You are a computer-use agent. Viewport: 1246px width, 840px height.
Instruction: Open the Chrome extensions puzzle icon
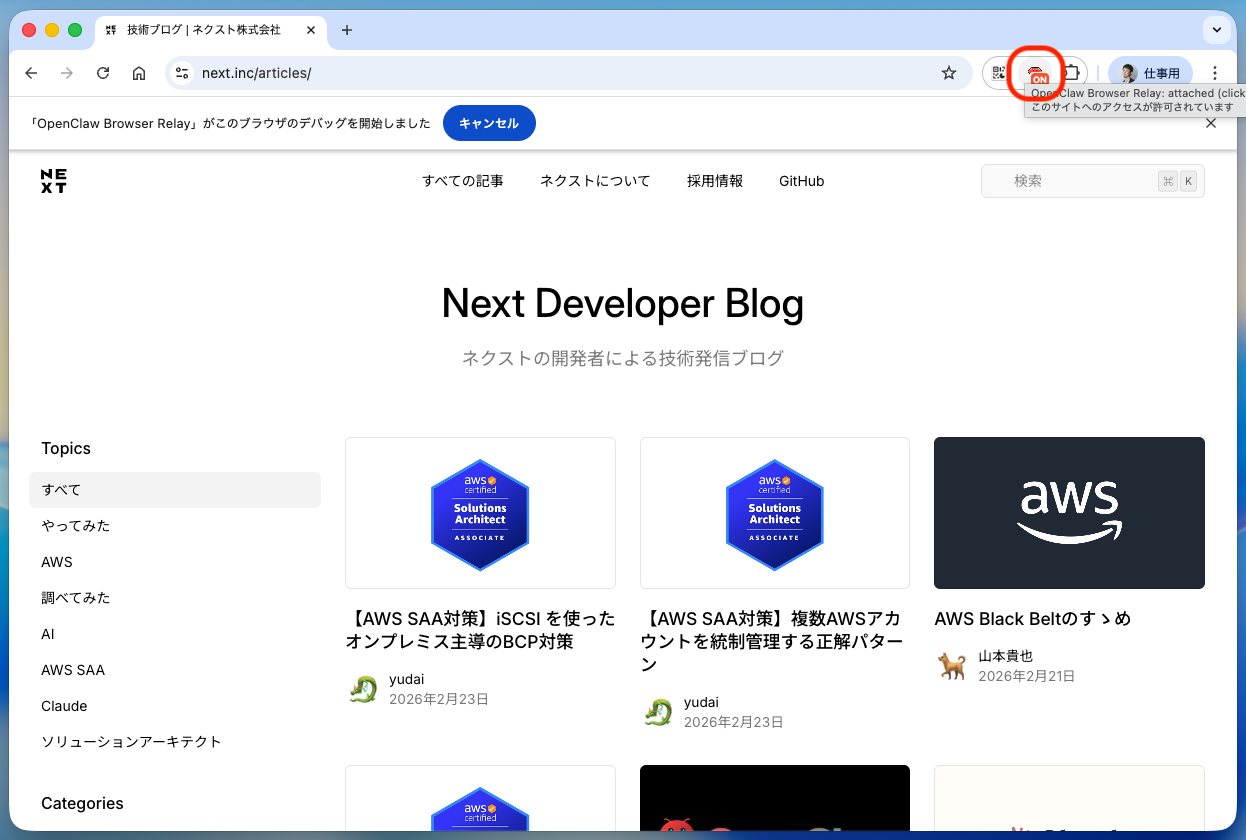pyautogui.click(x=1071, y=73)
